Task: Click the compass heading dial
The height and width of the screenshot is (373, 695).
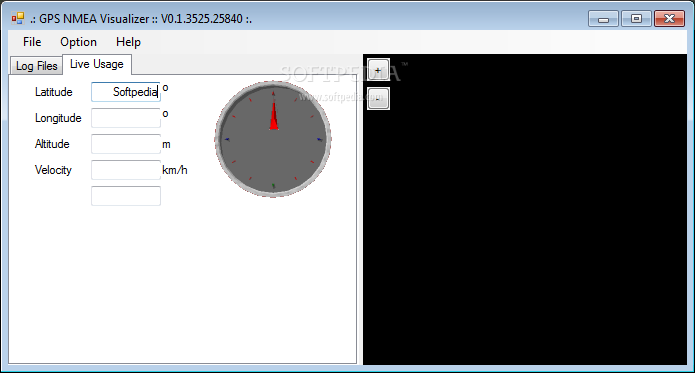Action: [273, 139]
